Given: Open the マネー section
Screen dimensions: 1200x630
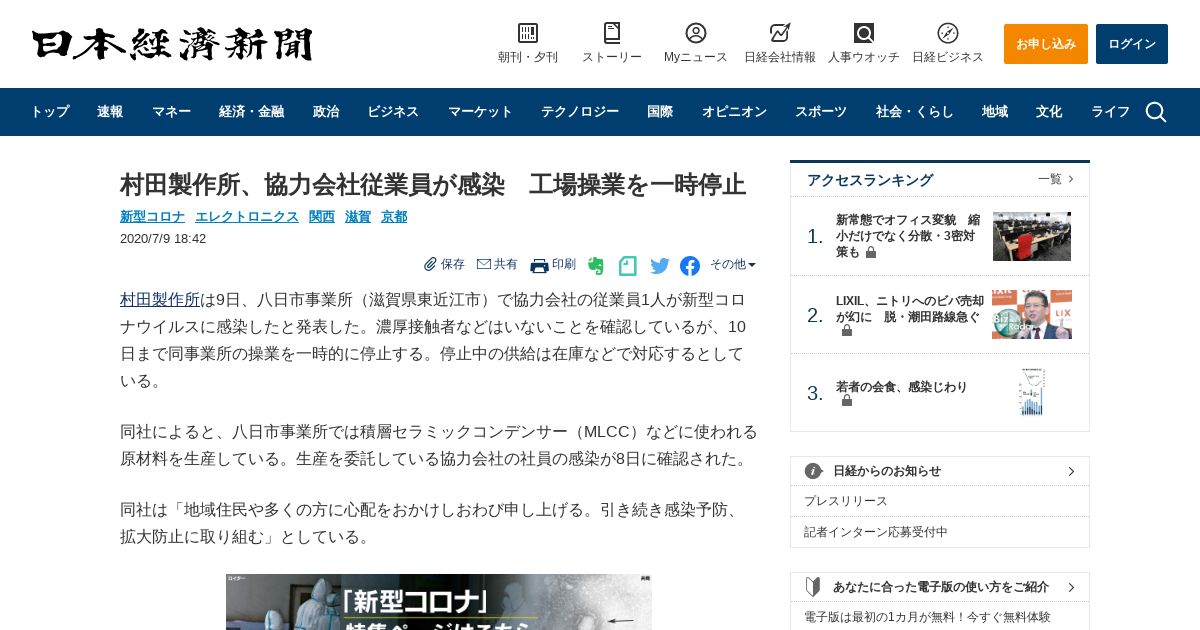Looking at the screenshot, I should pos(171,112).
